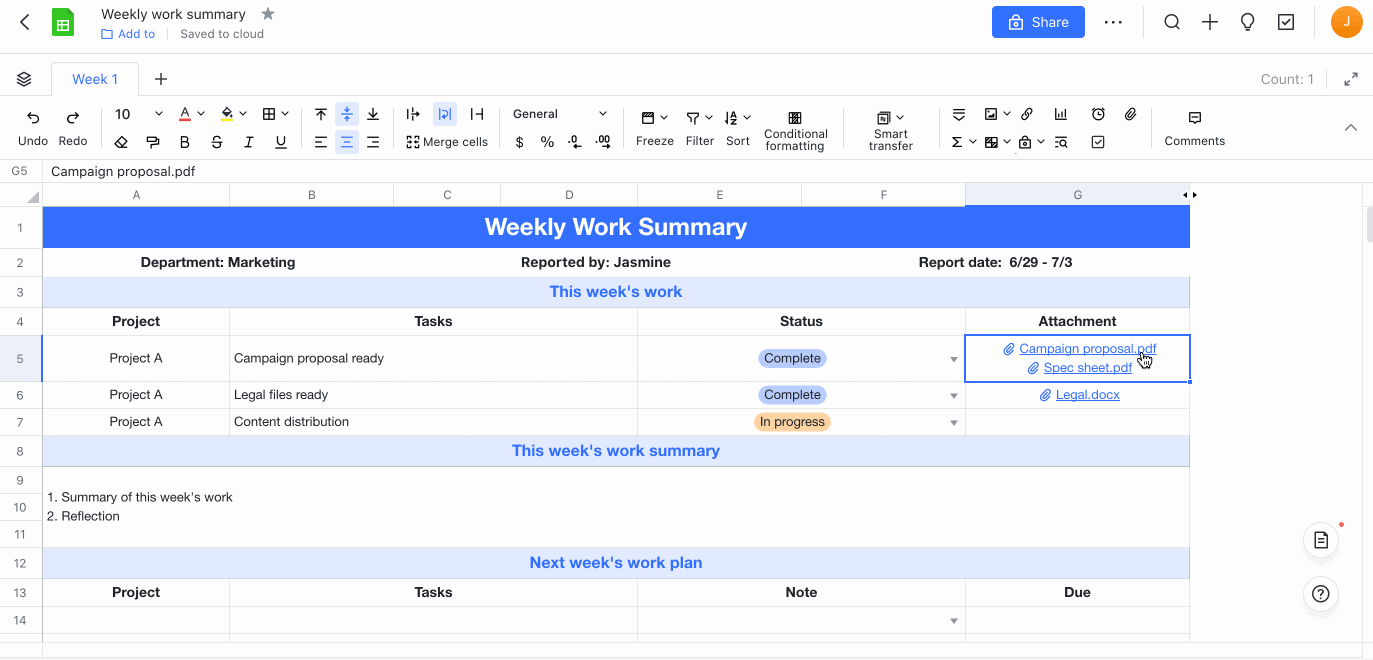Image resolution: width=1373 pixels, height=660 pixels.
Task: Toggle the text wrap option
Action: coord(446,114)
